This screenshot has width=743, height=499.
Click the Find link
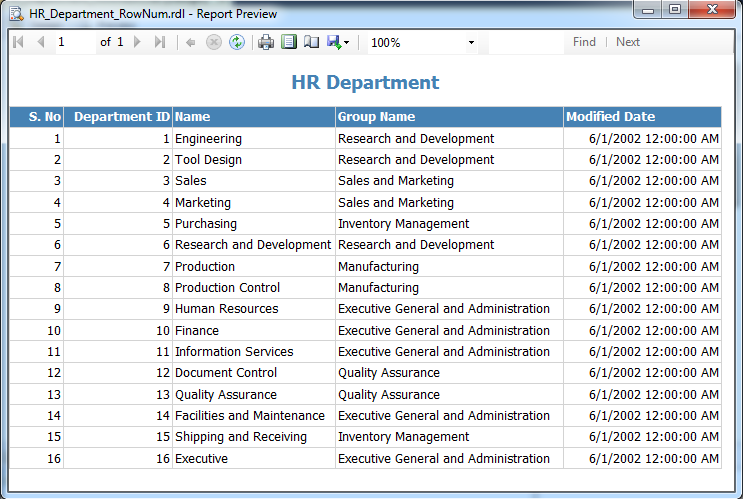[584, 42]
